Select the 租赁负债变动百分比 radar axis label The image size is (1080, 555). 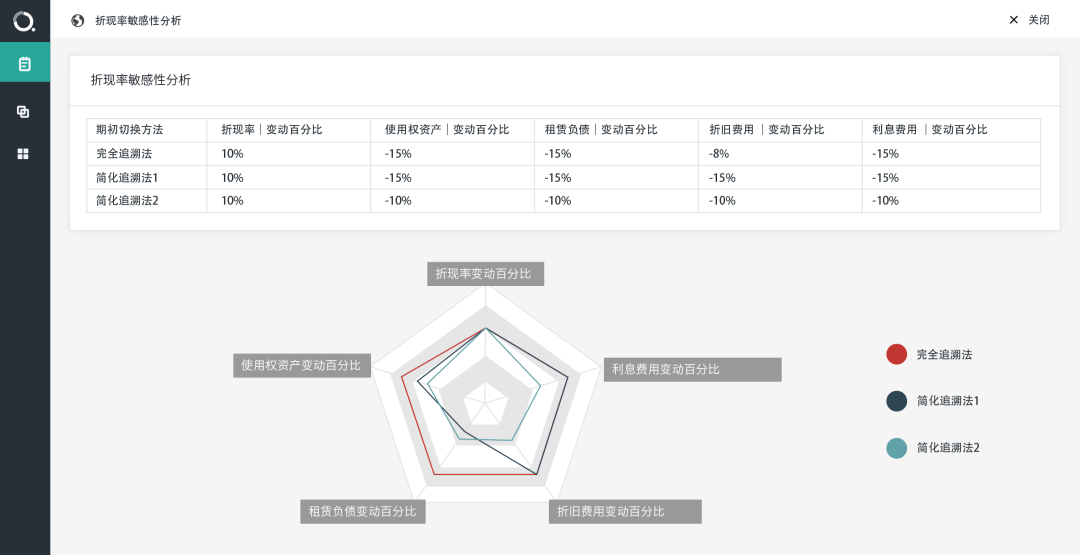click(x=362, y=512)
